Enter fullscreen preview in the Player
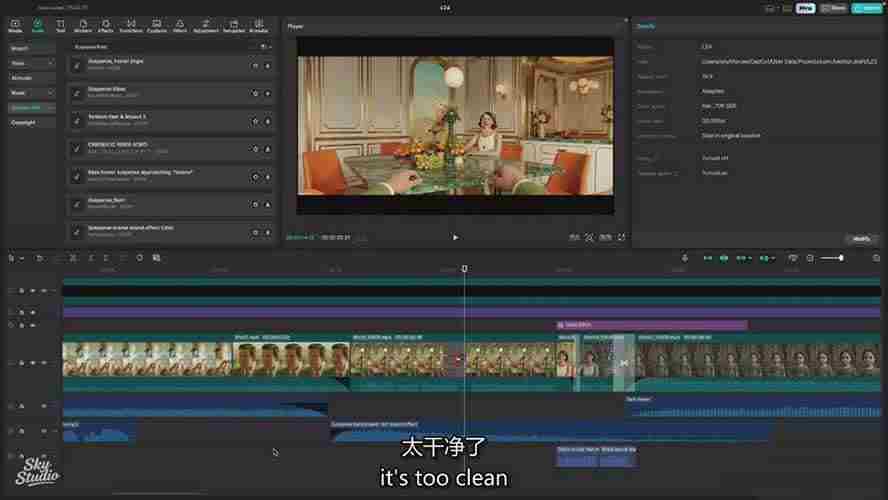Image resolution: width=888 pixels, height=500 pixels. [621, 238]
